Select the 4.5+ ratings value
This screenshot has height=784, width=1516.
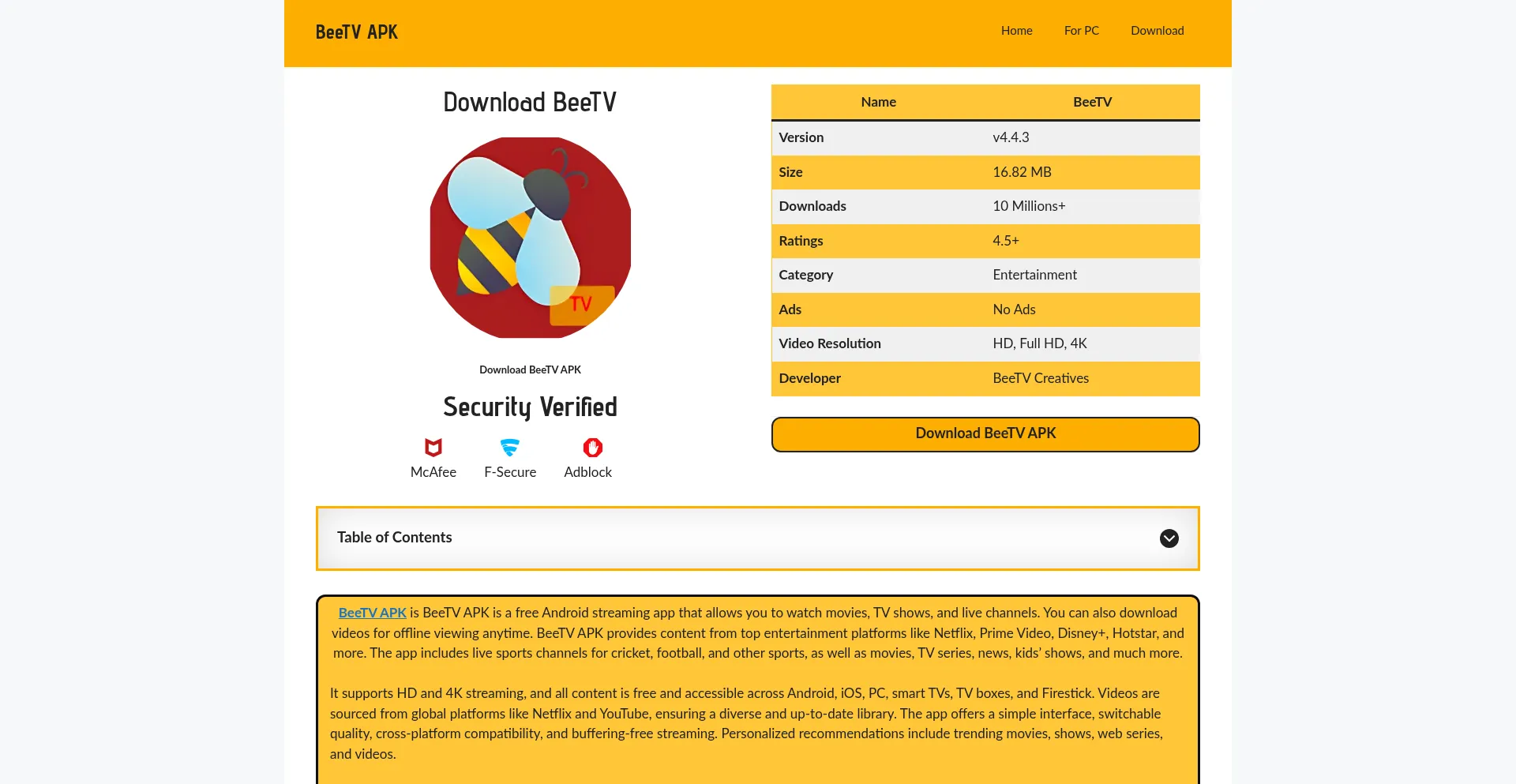click(1006, 241)
